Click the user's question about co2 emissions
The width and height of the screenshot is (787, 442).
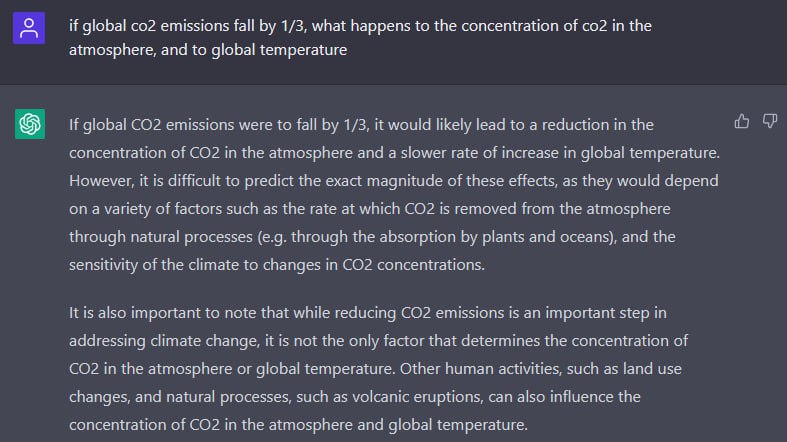point(360,38)
